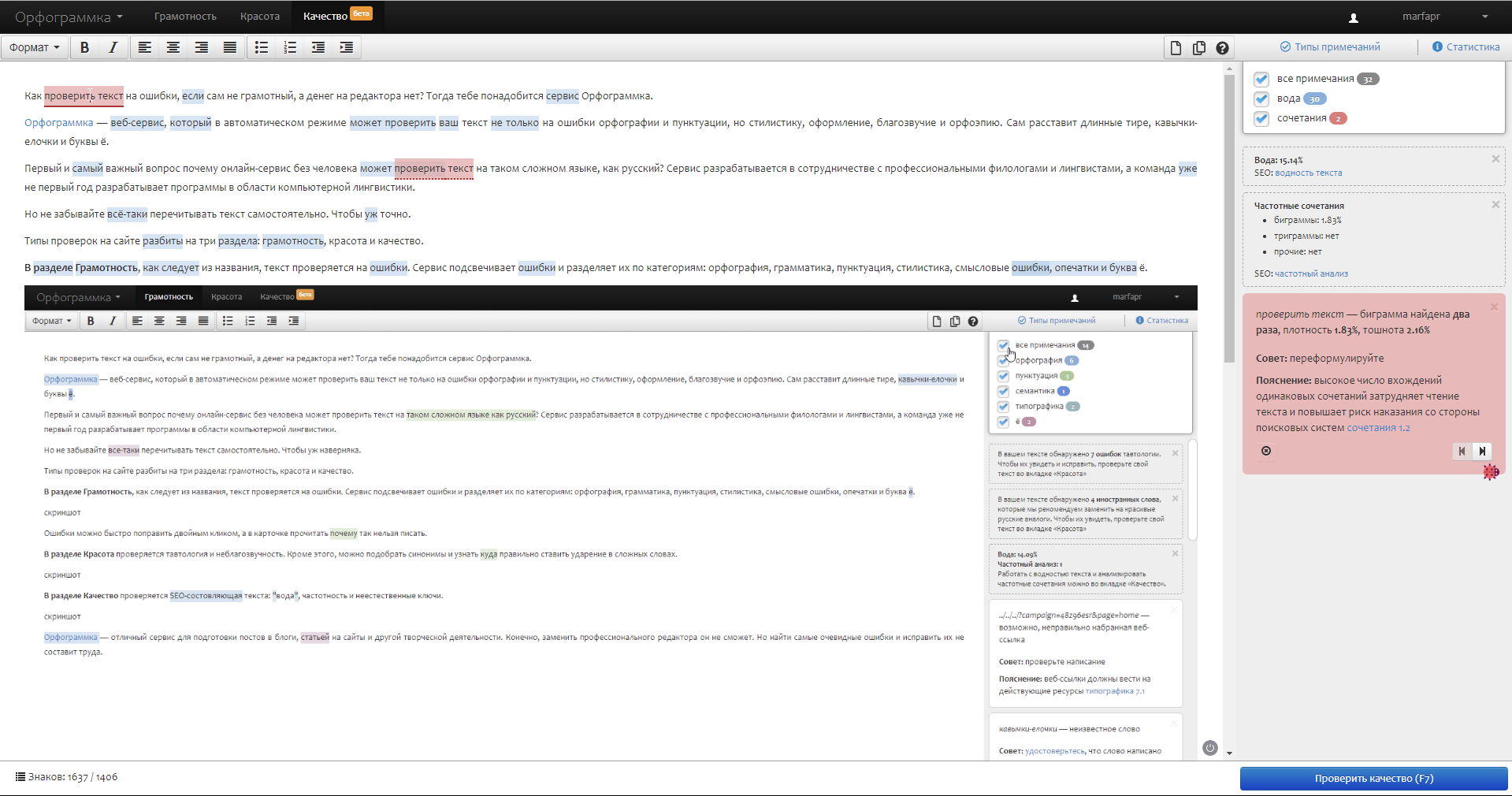Screen dimensions: 1512x796
Task: Click the round power icon near the scrollbar
Action: [1210, 748]
